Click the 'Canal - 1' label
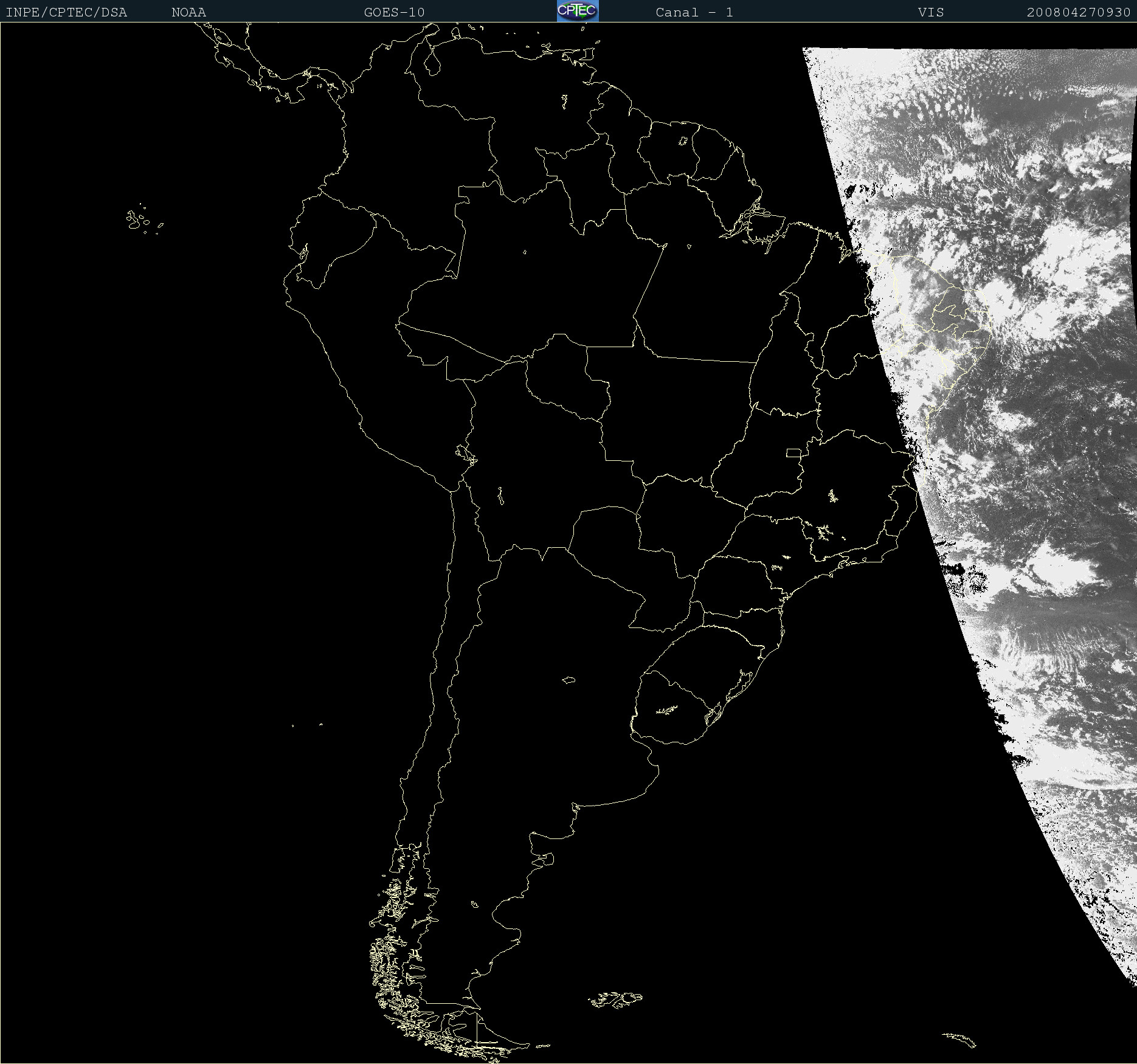The image size is (1137, 1064). tap(694, 12)
